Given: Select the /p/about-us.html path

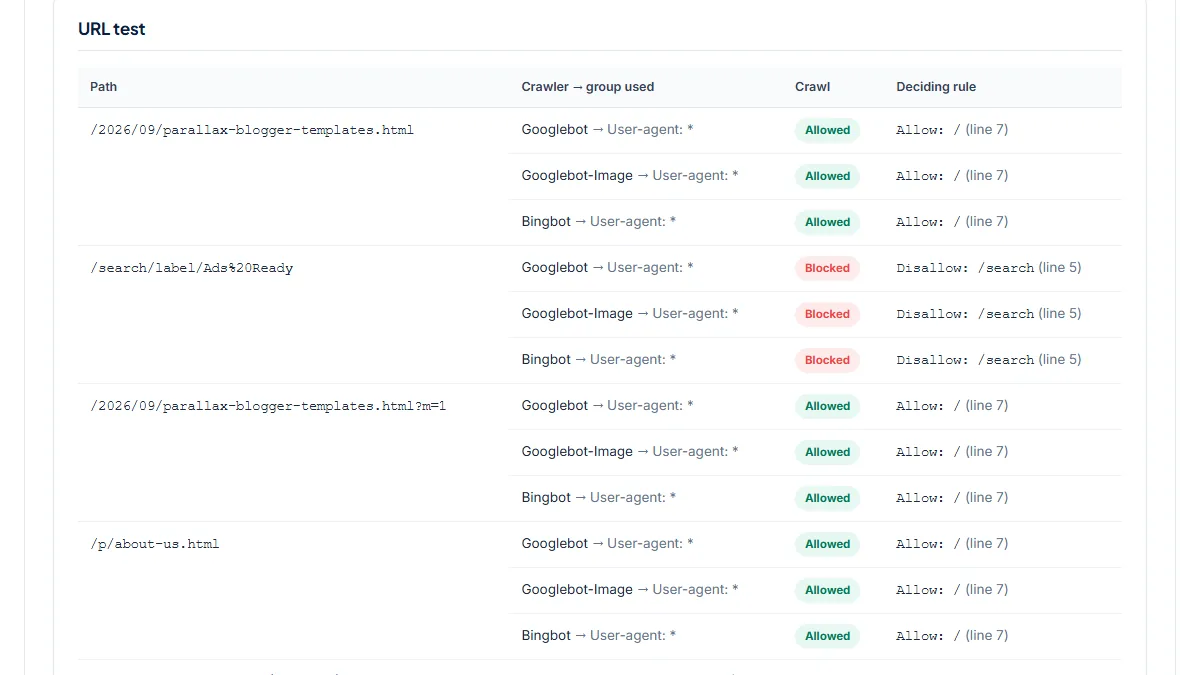Looking at the screenshot, I should click(155, 544).
